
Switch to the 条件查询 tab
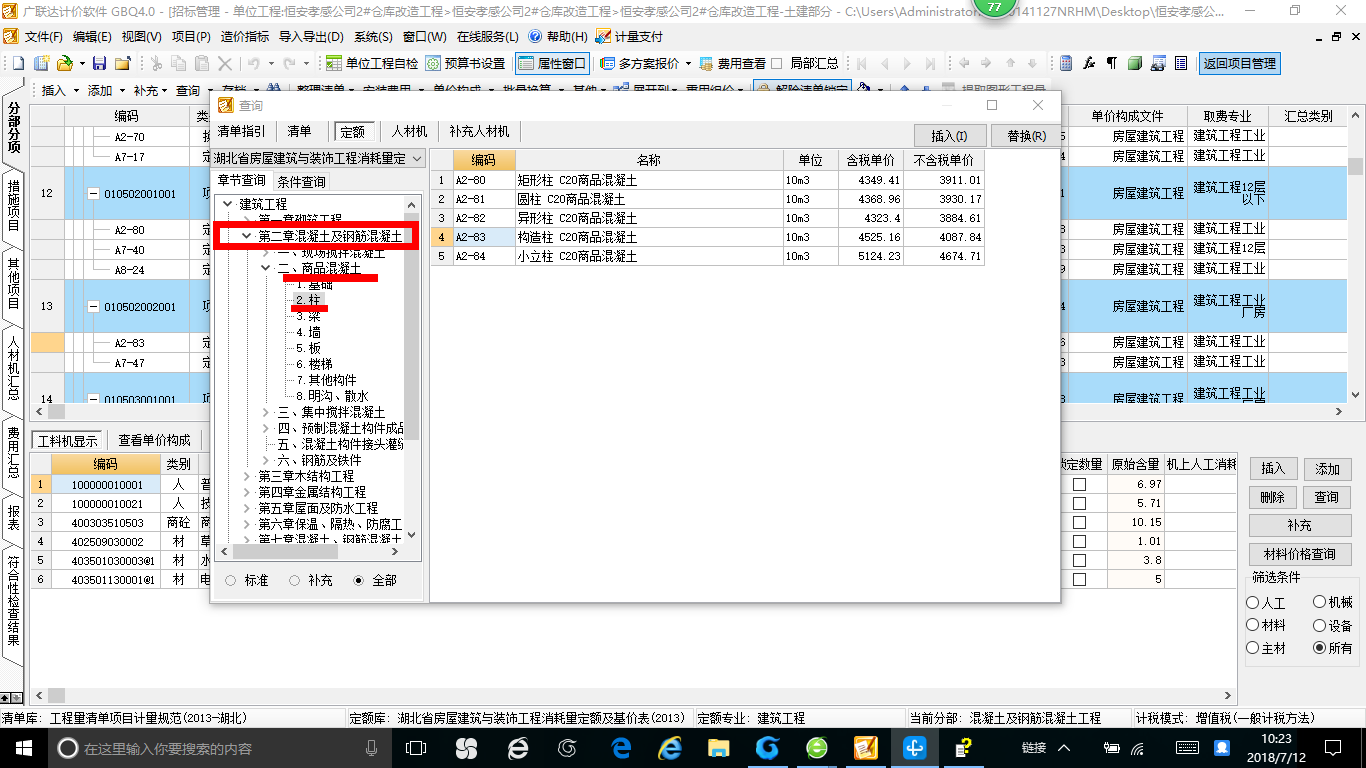click(301, 182)
